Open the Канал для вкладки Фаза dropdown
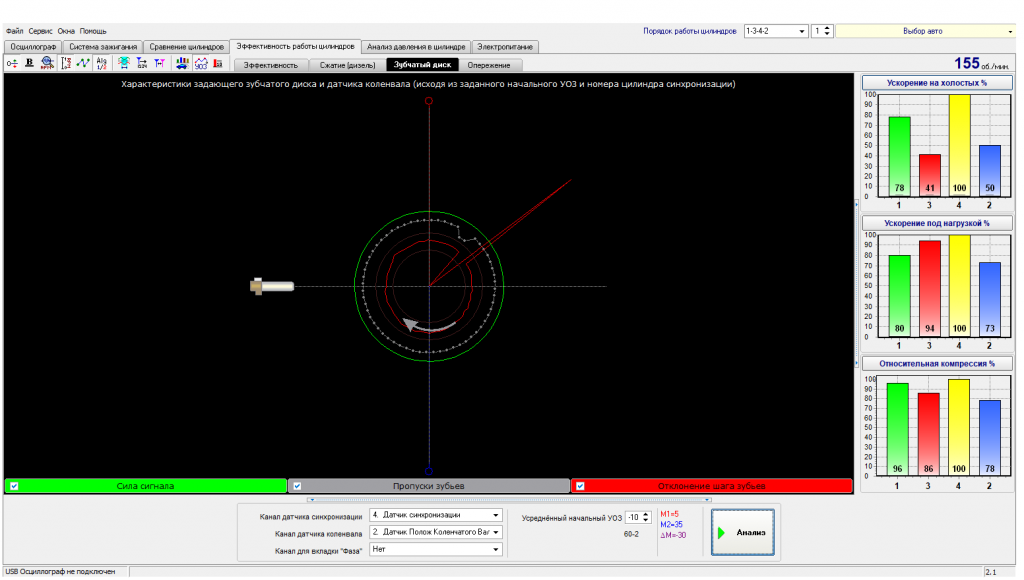 (x=436, y=549)
